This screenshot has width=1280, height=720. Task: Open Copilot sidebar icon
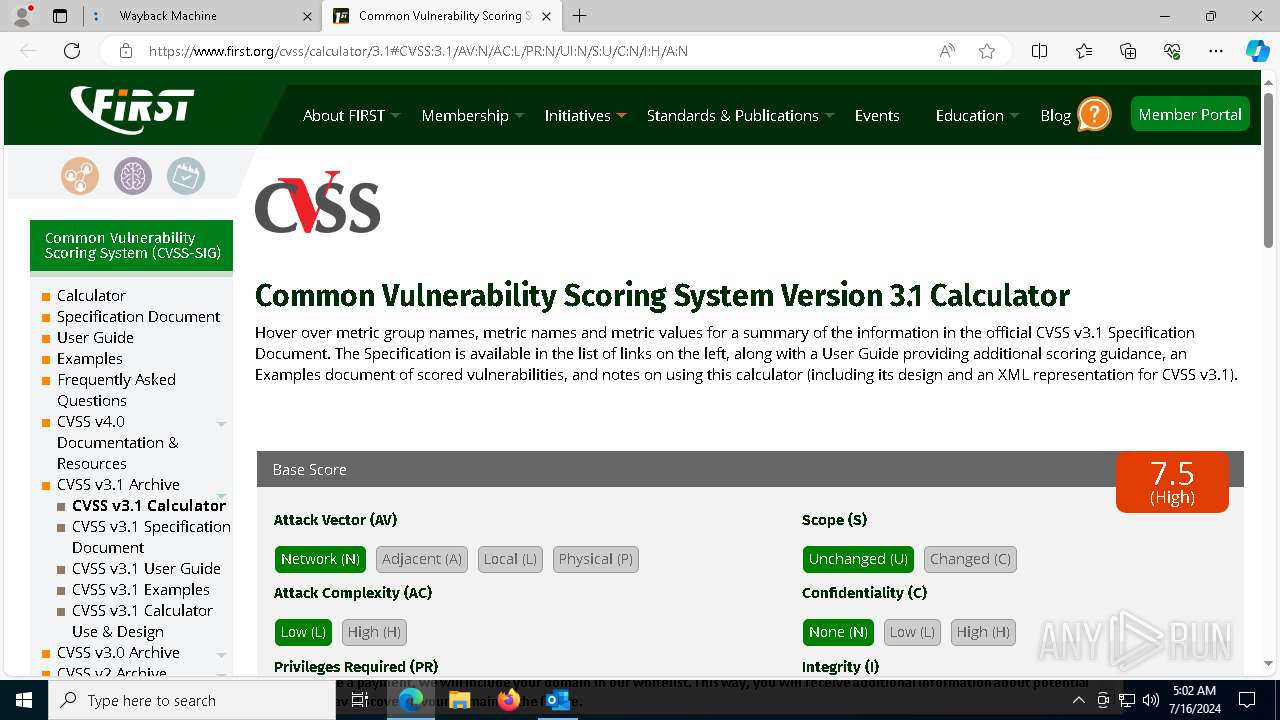1257,51
